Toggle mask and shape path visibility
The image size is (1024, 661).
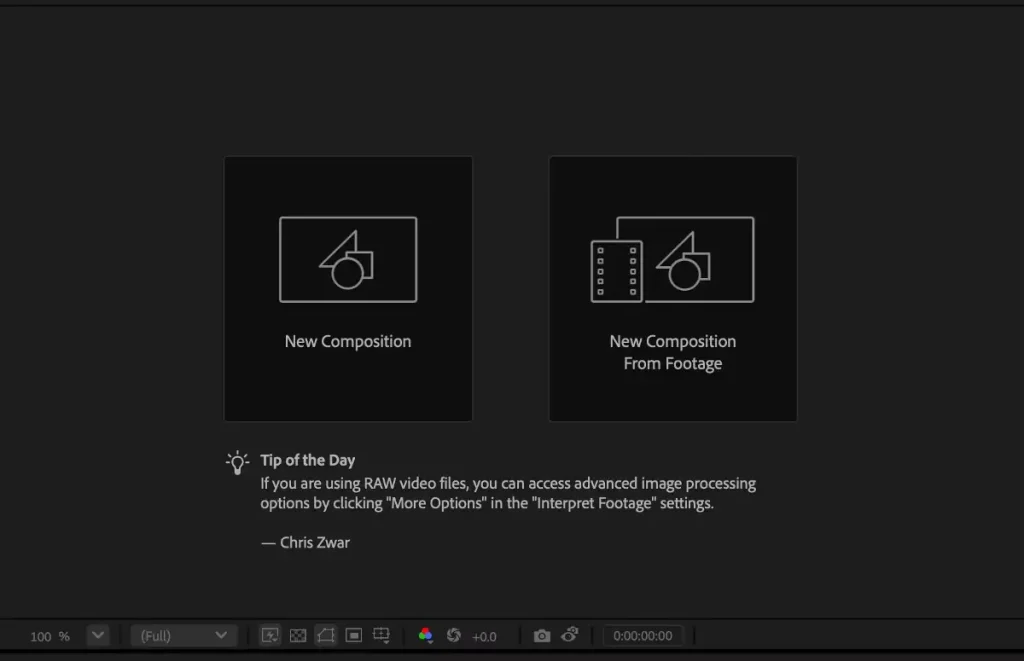coord(325,636)
